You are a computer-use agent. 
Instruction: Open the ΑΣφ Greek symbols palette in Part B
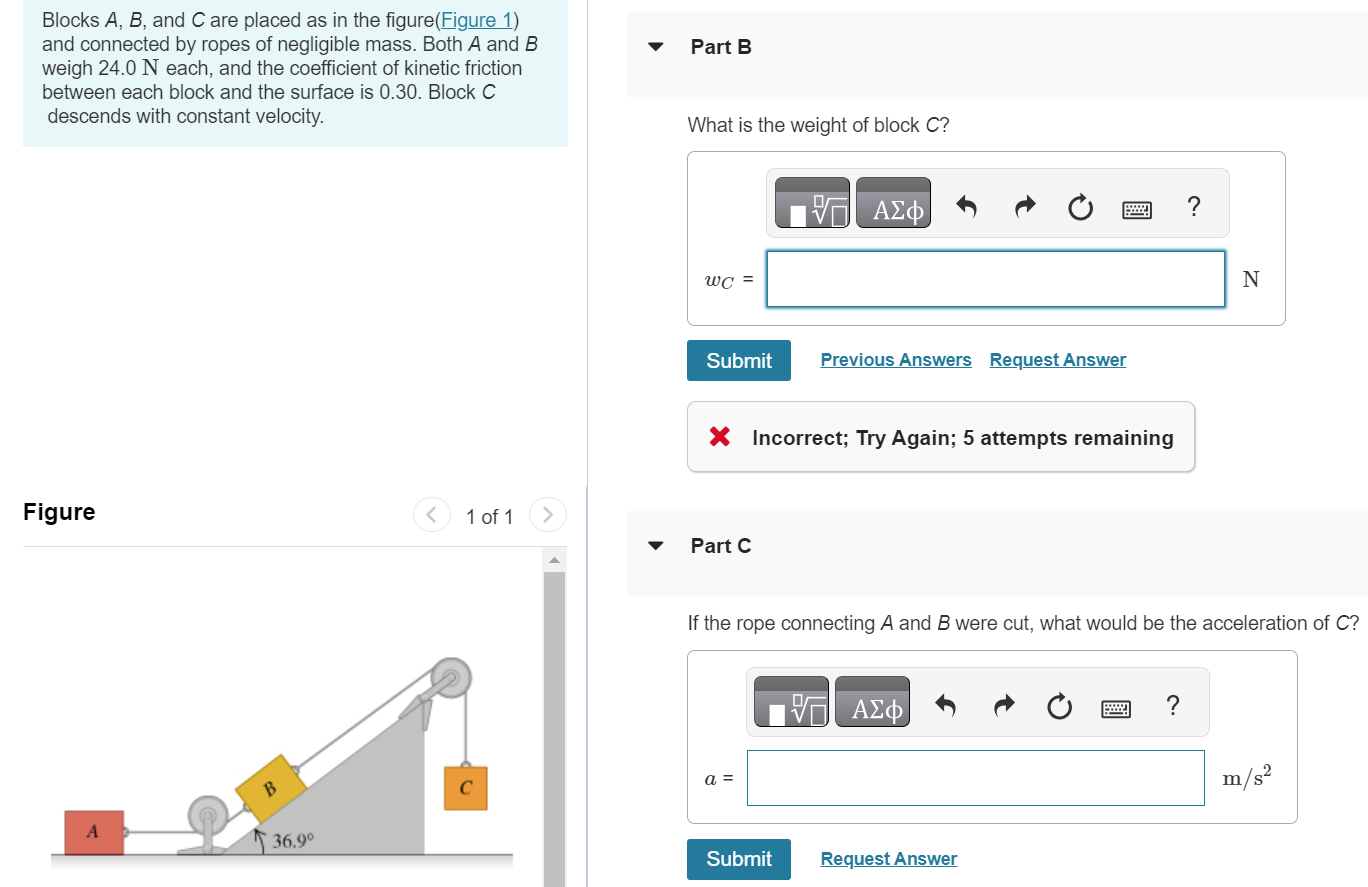pos(893,202)
